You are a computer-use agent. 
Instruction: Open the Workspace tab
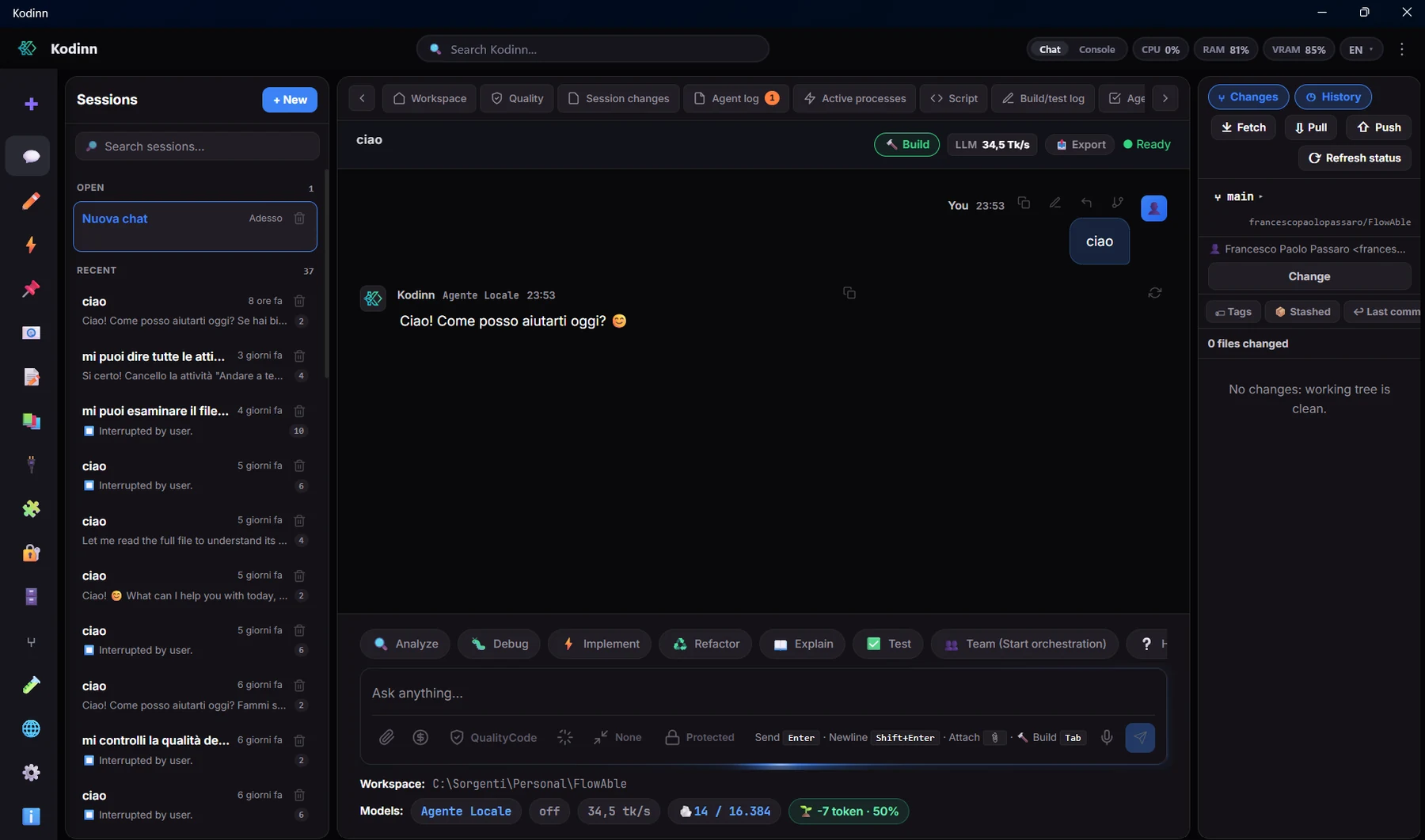(429, 98)
